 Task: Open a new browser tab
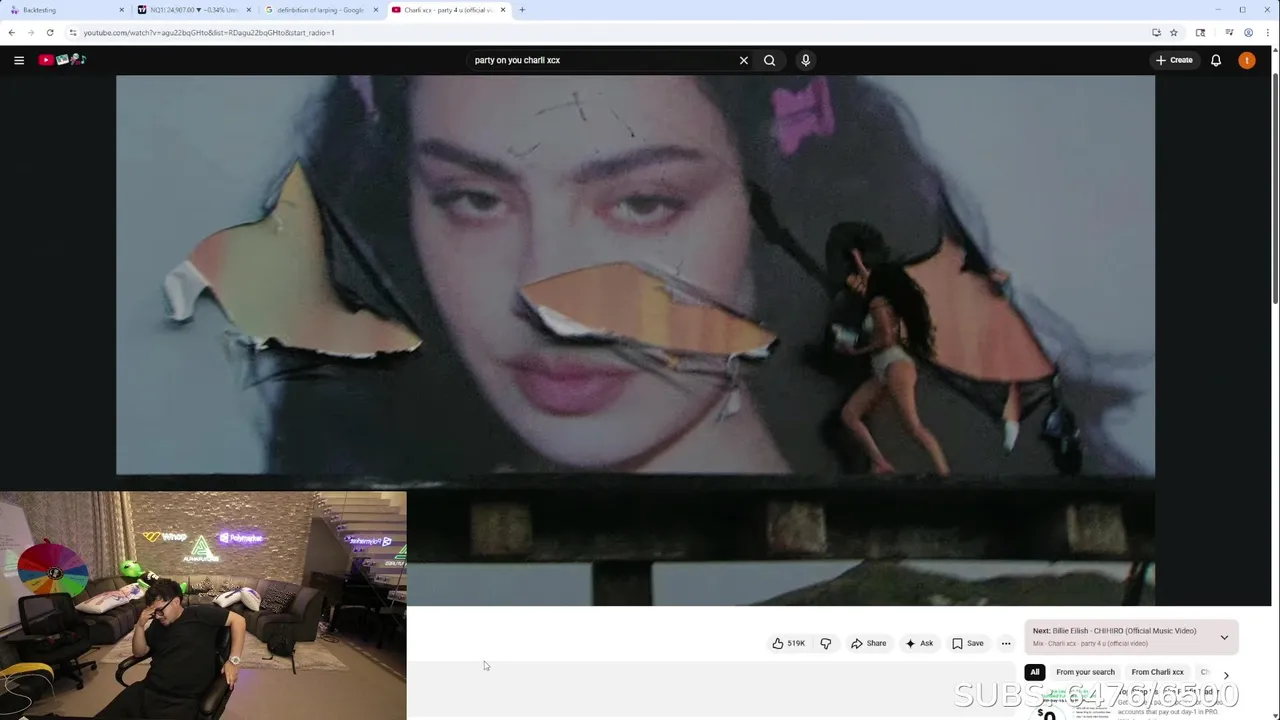tap(522, 10)
